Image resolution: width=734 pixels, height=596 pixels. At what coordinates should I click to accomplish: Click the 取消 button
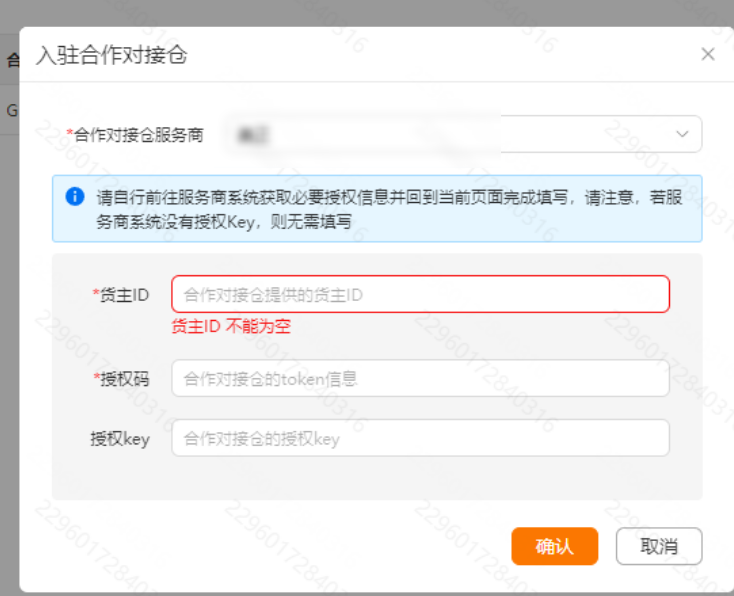658,546
